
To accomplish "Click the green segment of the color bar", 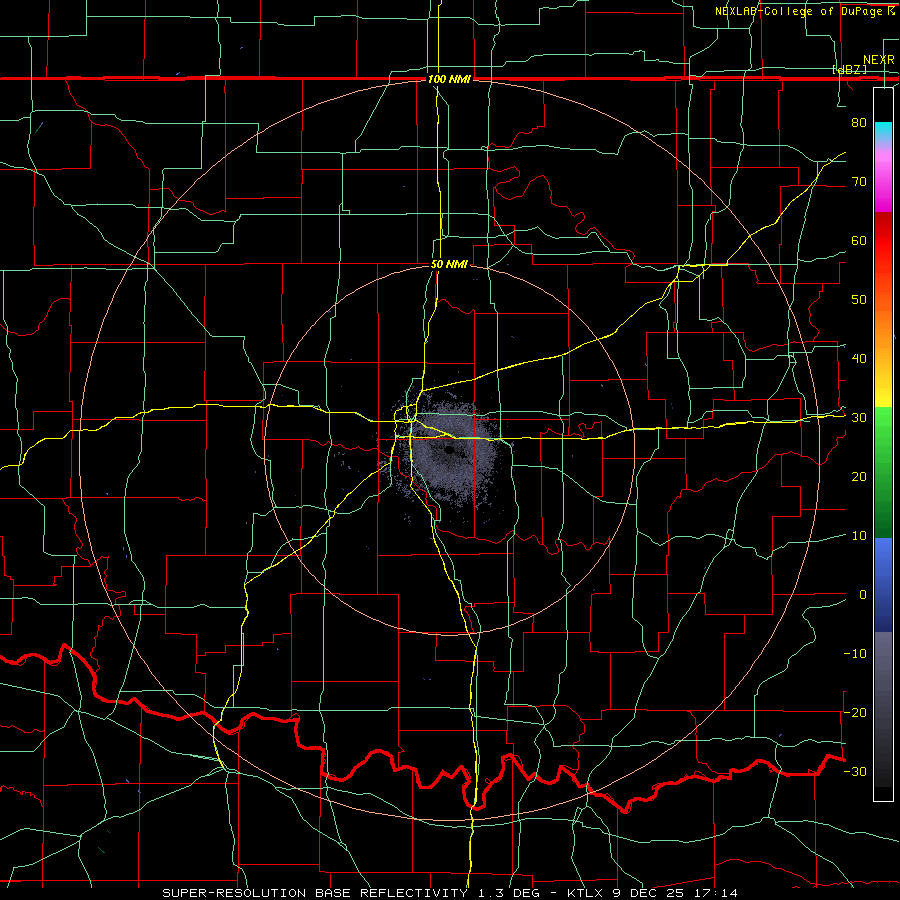I will (883, 472).
